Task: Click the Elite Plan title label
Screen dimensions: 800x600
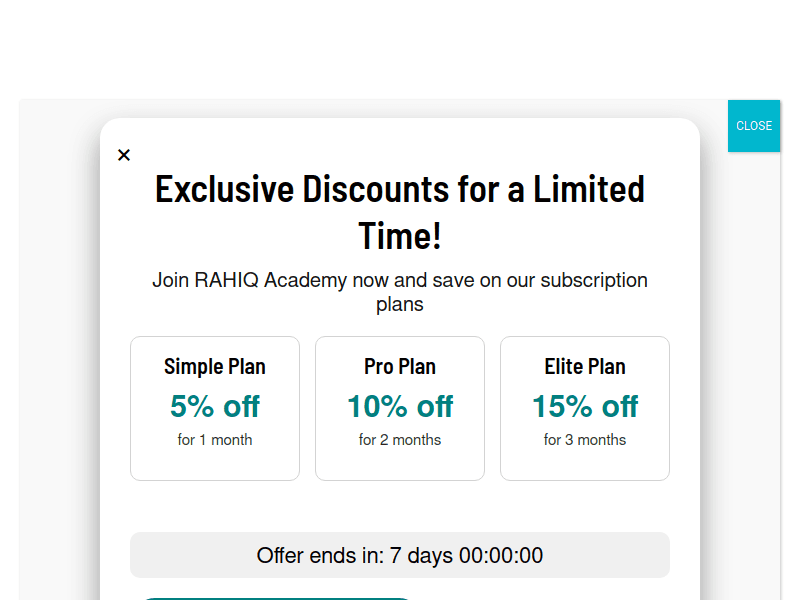Action: pyautogui.click(x=585, y=366)
